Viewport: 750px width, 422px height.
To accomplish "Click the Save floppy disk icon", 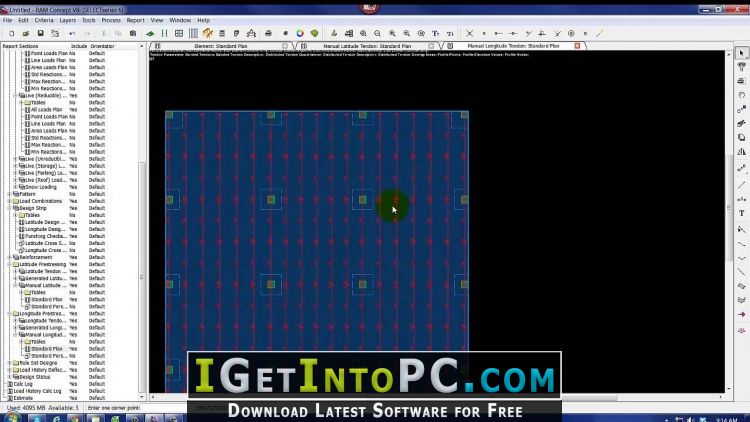I will pos(41,33).
